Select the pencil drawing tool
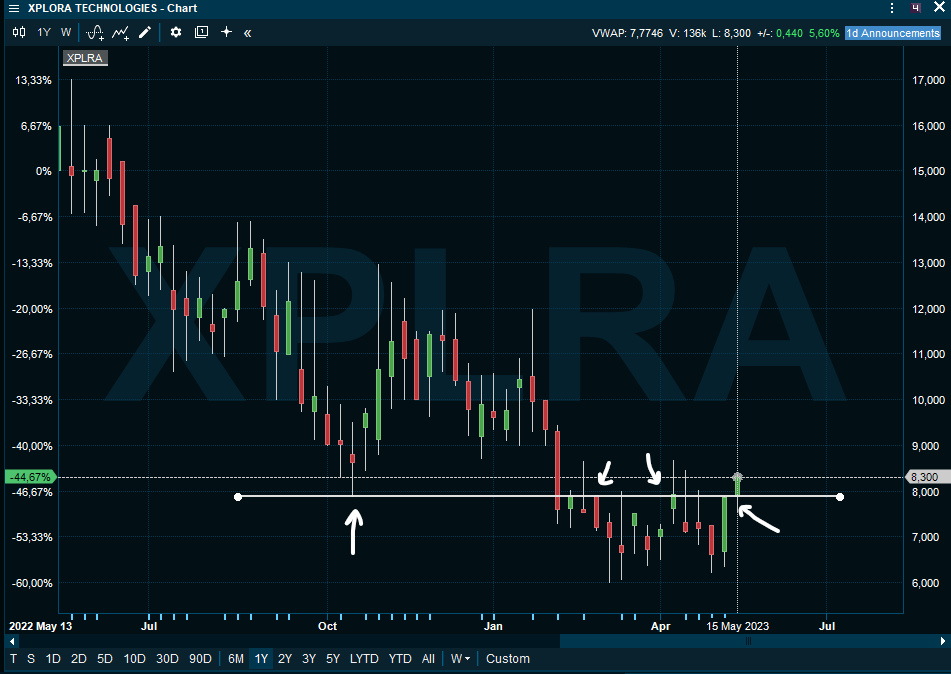The image size is (951, 674). point(144,32)
